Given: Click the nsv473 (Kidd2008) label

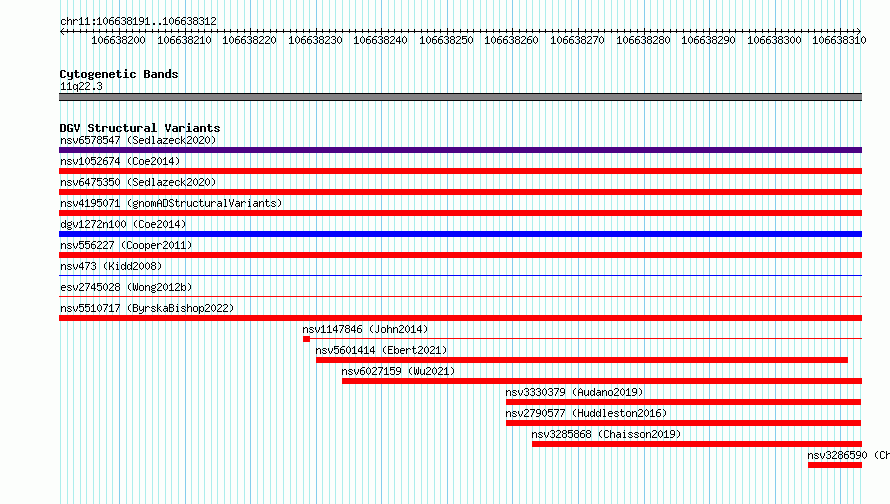Looking at the screenshot, I should 111,266.
